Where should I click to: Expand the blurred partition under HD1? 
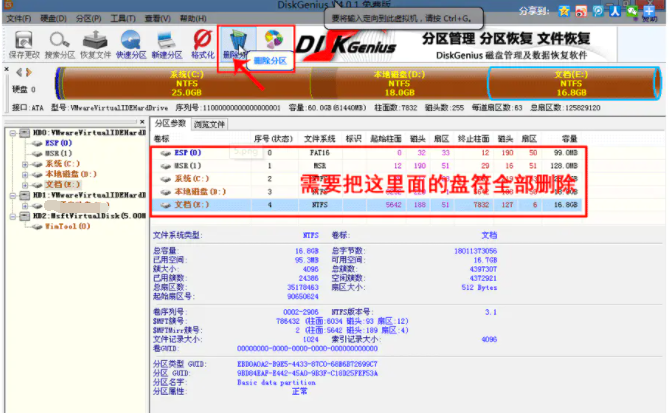click(x=25, y=206)
